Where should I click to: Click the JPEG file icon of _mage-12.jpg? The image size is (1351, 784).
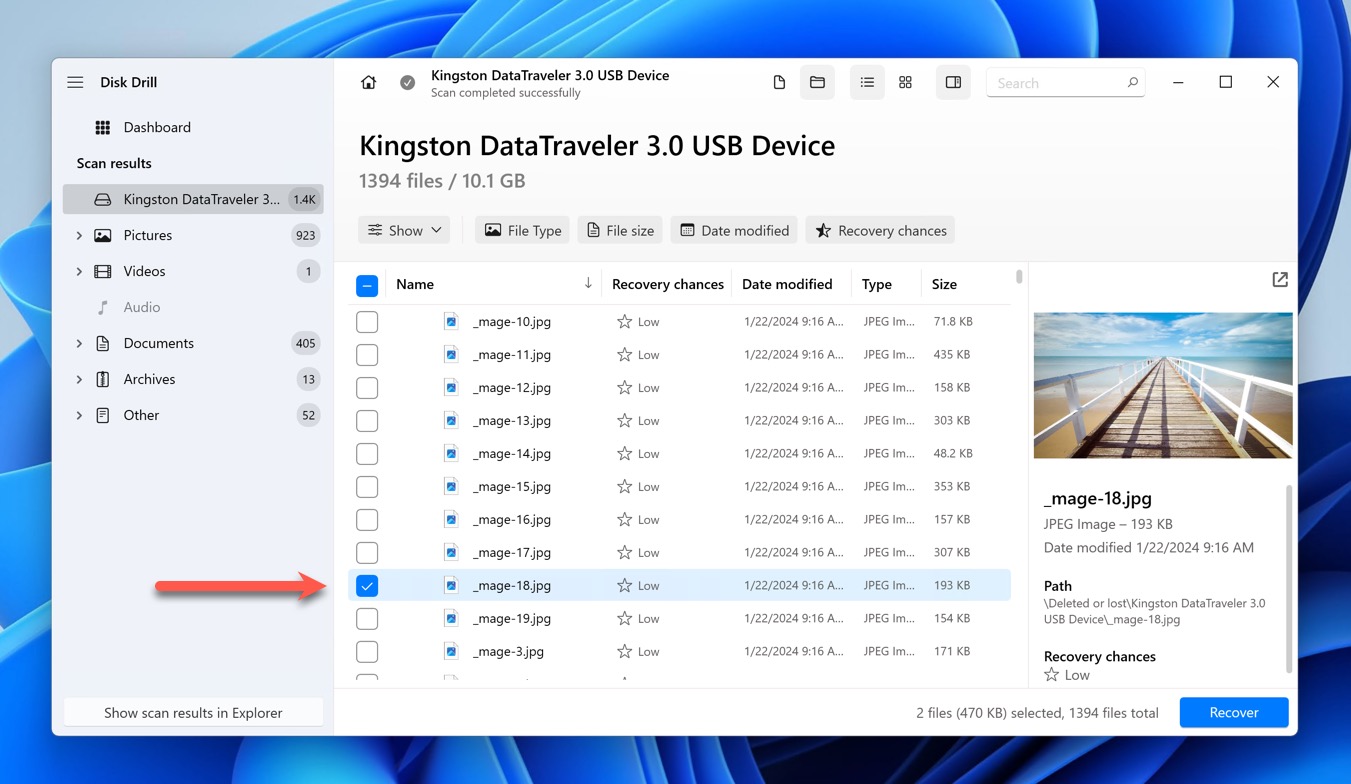click(x=452, y=388)
